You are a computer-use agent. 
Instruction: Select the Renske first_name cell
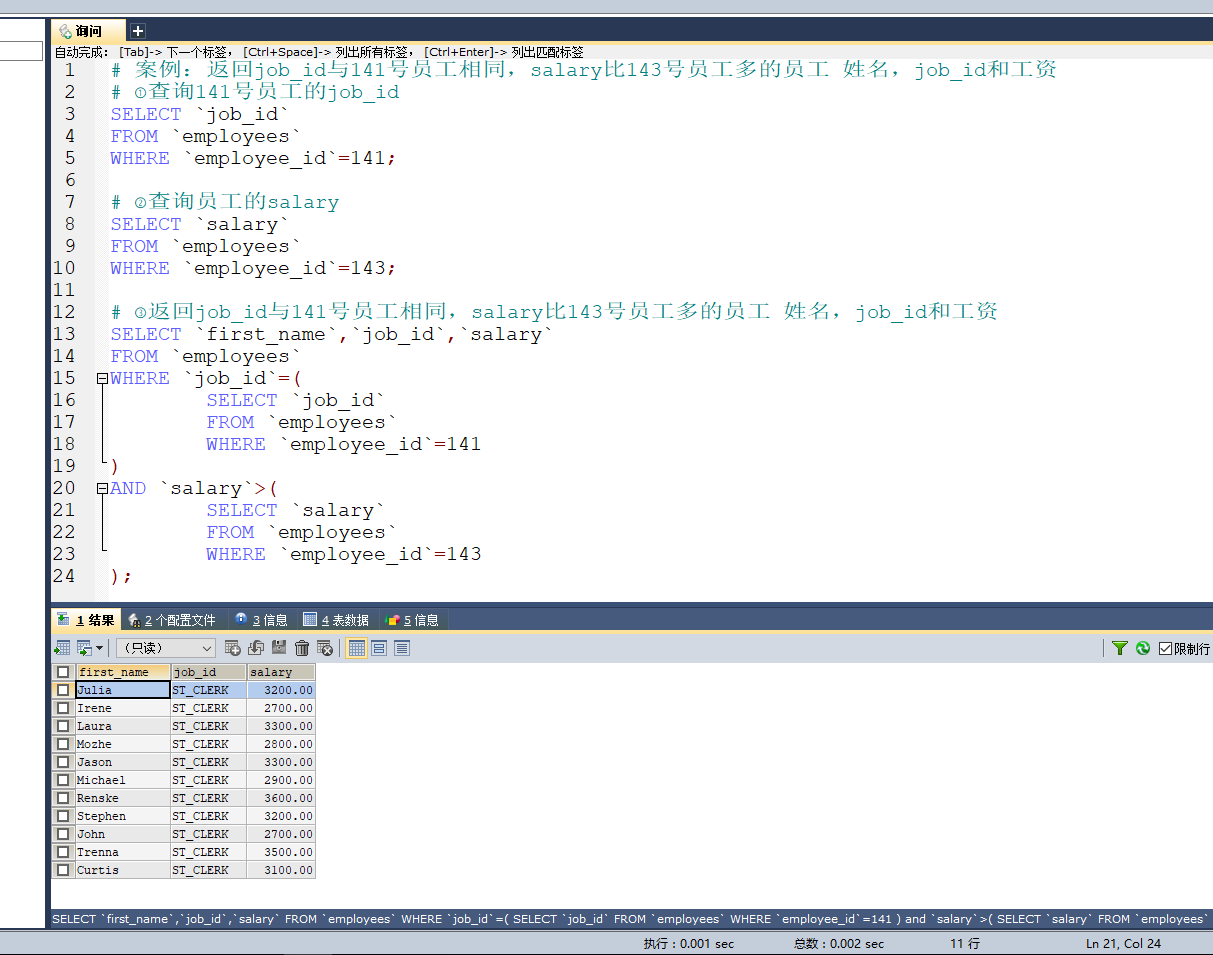pyautogui.click(x=123, y=798)
